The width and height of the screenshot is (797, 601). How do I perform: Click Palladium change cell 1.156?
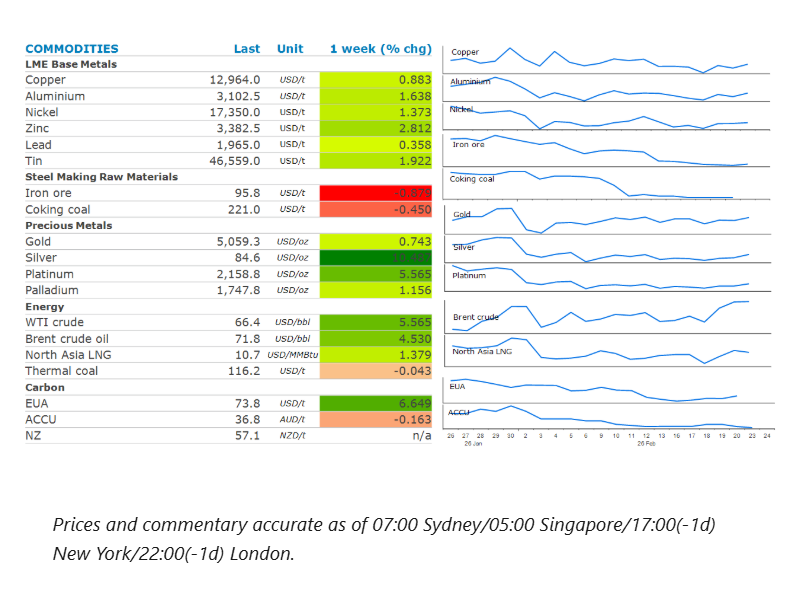tap(376, 290)
